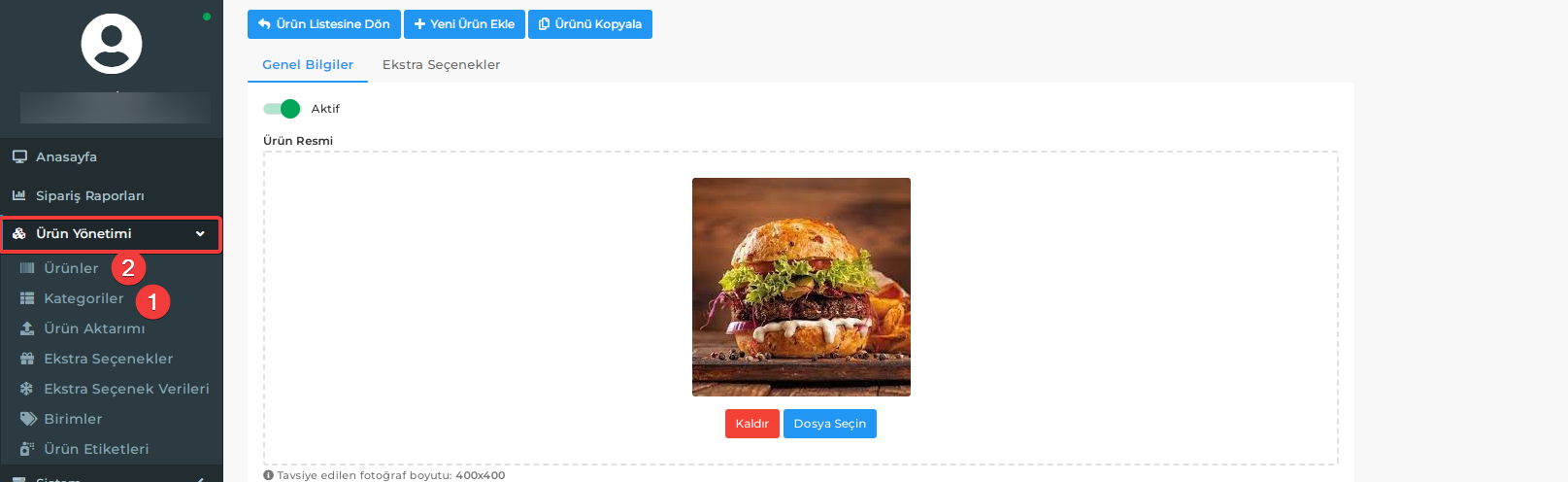Collapse the Ürün Yönetimi menu chevron

200,234
